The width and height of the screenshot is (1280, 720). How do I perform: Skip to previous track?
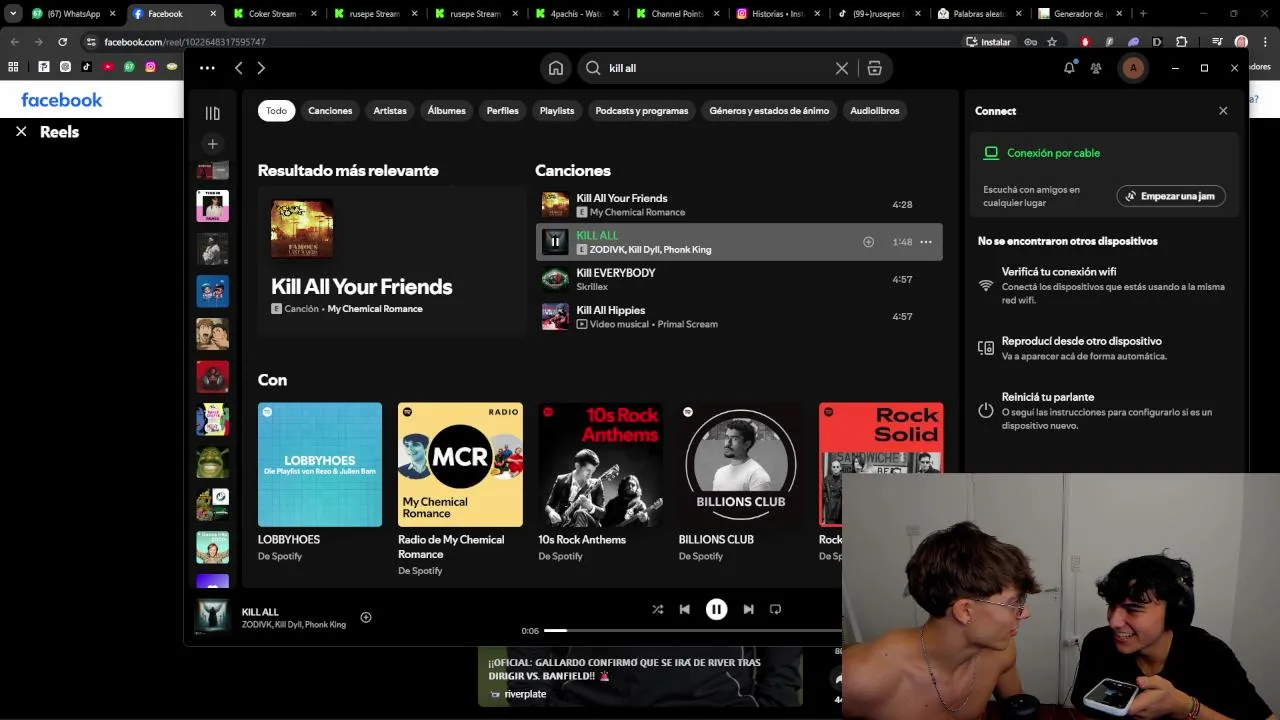tap(684, 609)
